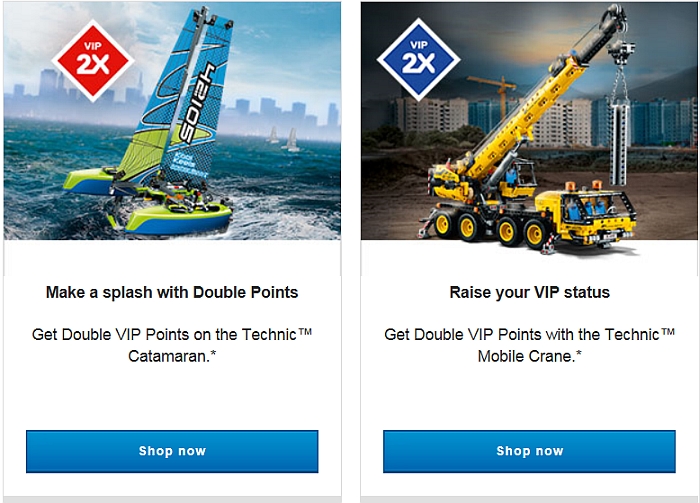This screenshot has width=700, height=503.
Task: Click Shop now under the Catamaran offer
Action: (172, 451)
